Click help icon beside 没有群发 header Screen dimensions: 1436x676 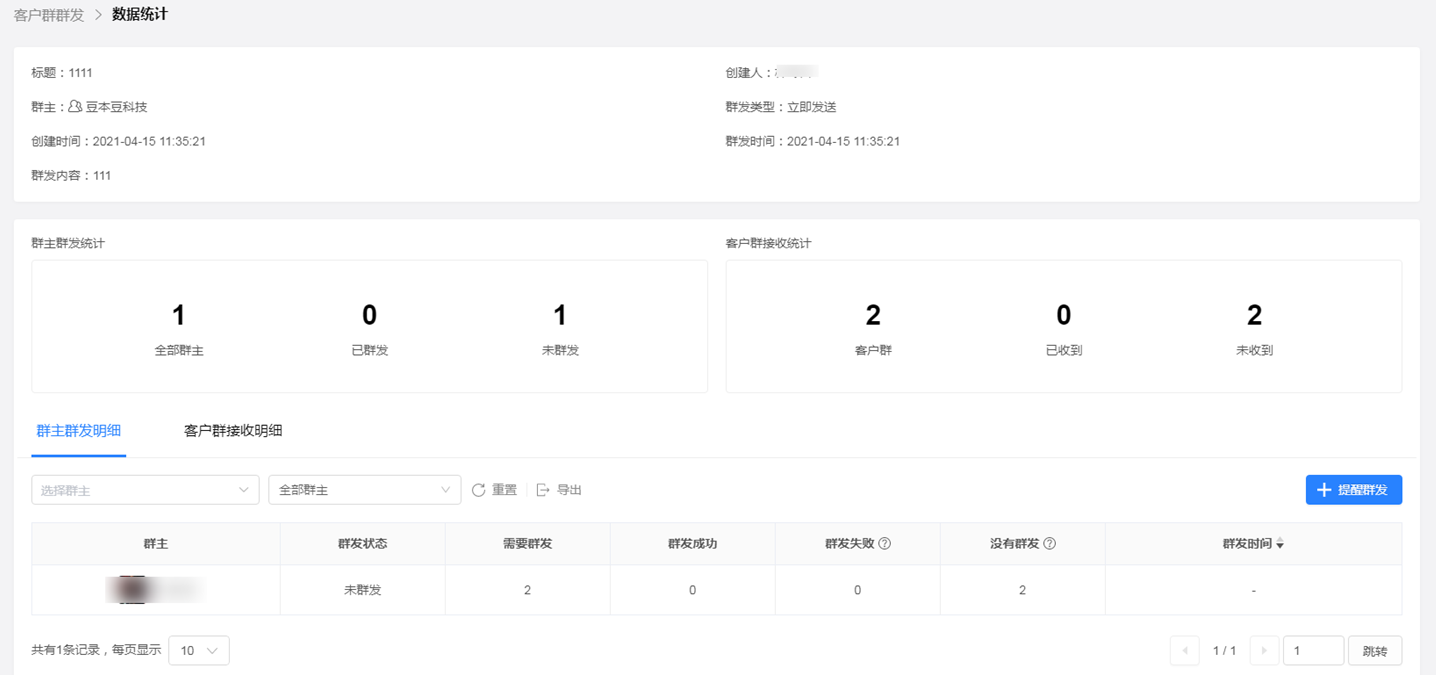click(x=1049, y=544)
